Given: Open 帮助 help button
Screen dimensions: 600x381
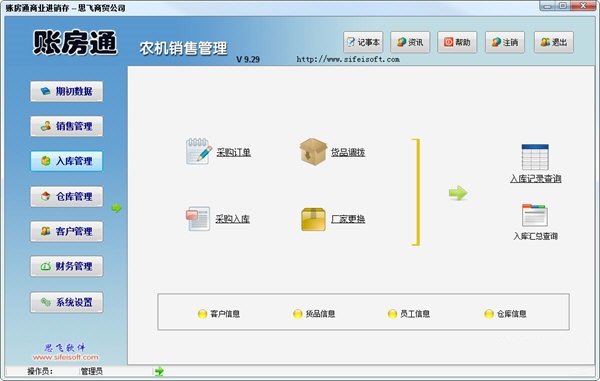Looking at the screenshot, I should point(457,42).
